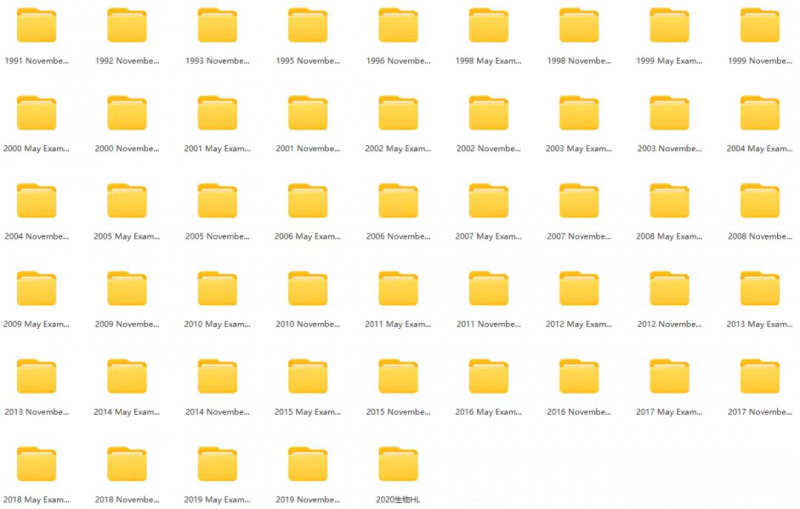Select the 2007 November folder icon

click(x=579, y=200)
